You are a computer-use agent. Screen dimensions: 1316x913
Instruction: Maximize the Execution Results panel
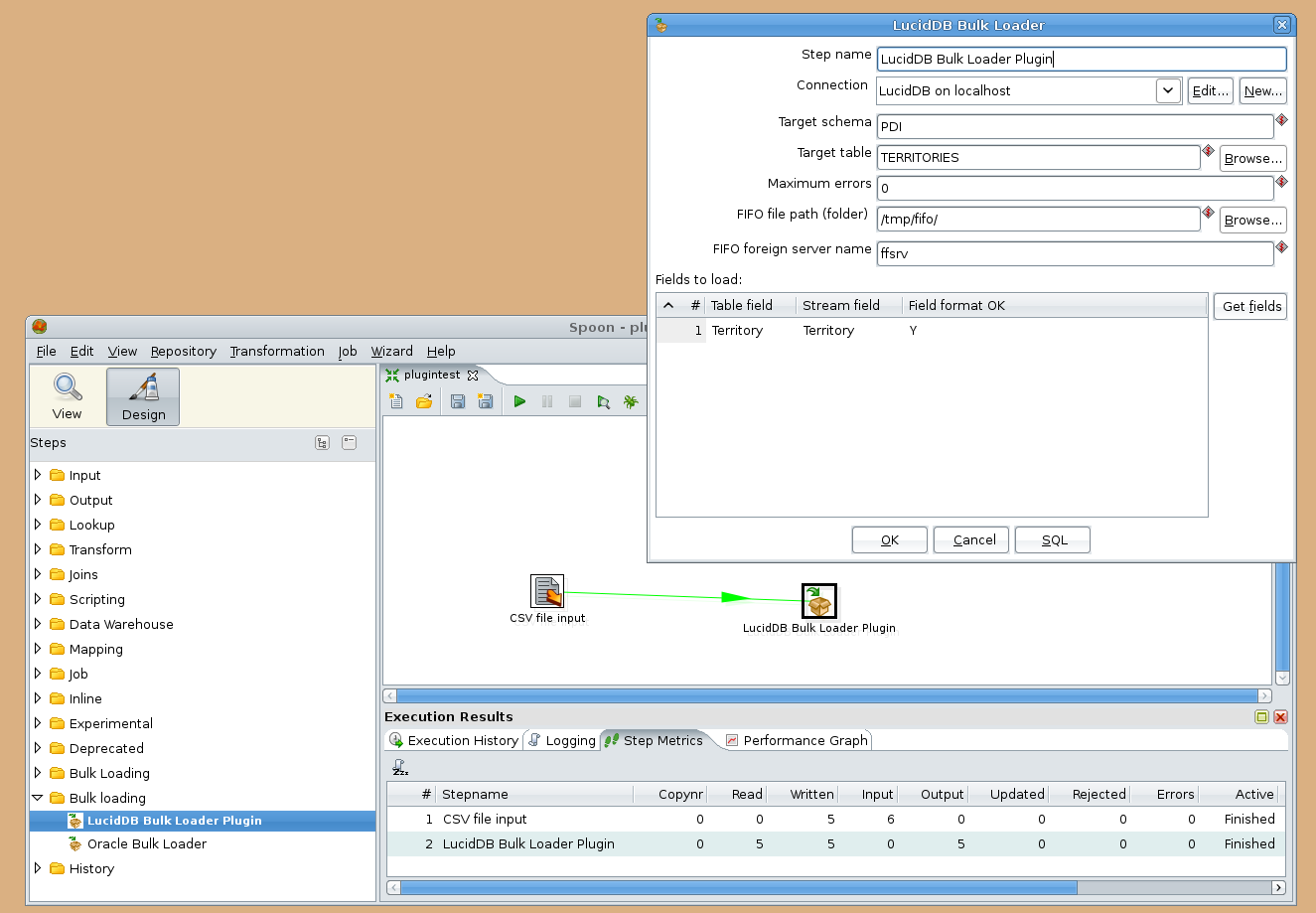pos(1261,716)
